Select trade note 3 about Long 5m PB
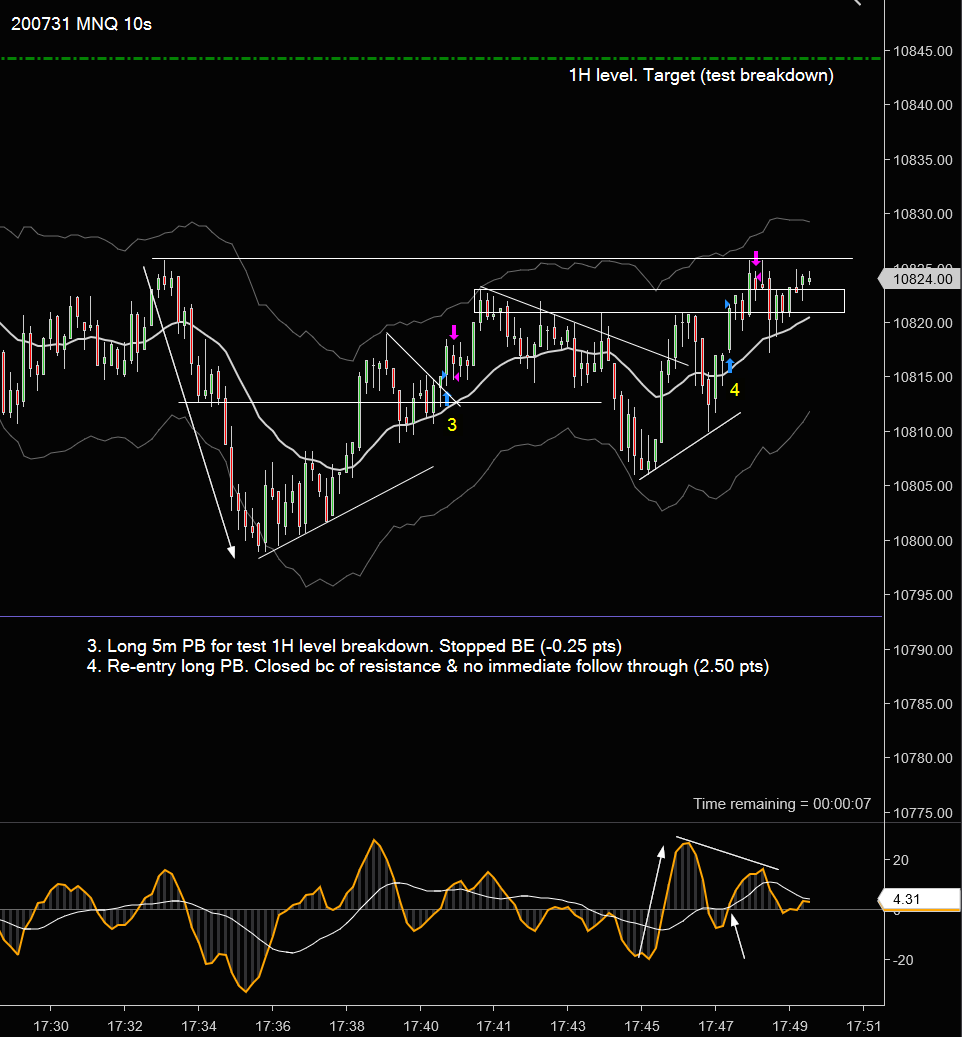 (x=354, y=646)
